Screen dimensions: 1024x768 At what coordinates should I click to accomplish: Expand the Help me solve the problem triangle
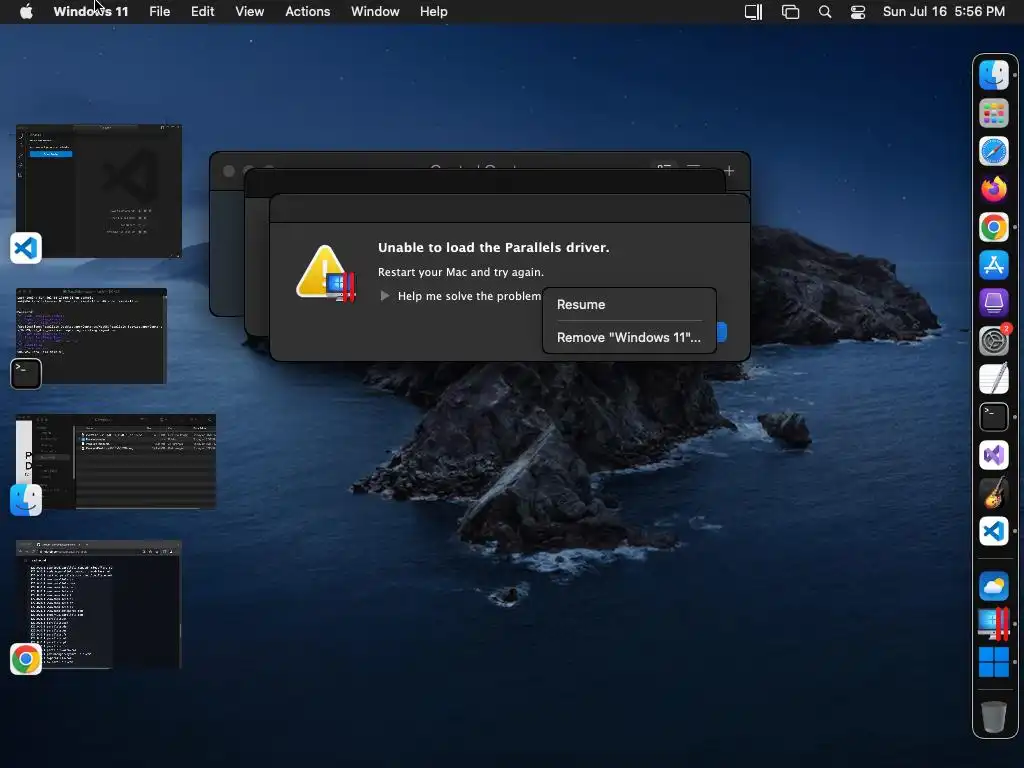point(385,296)
